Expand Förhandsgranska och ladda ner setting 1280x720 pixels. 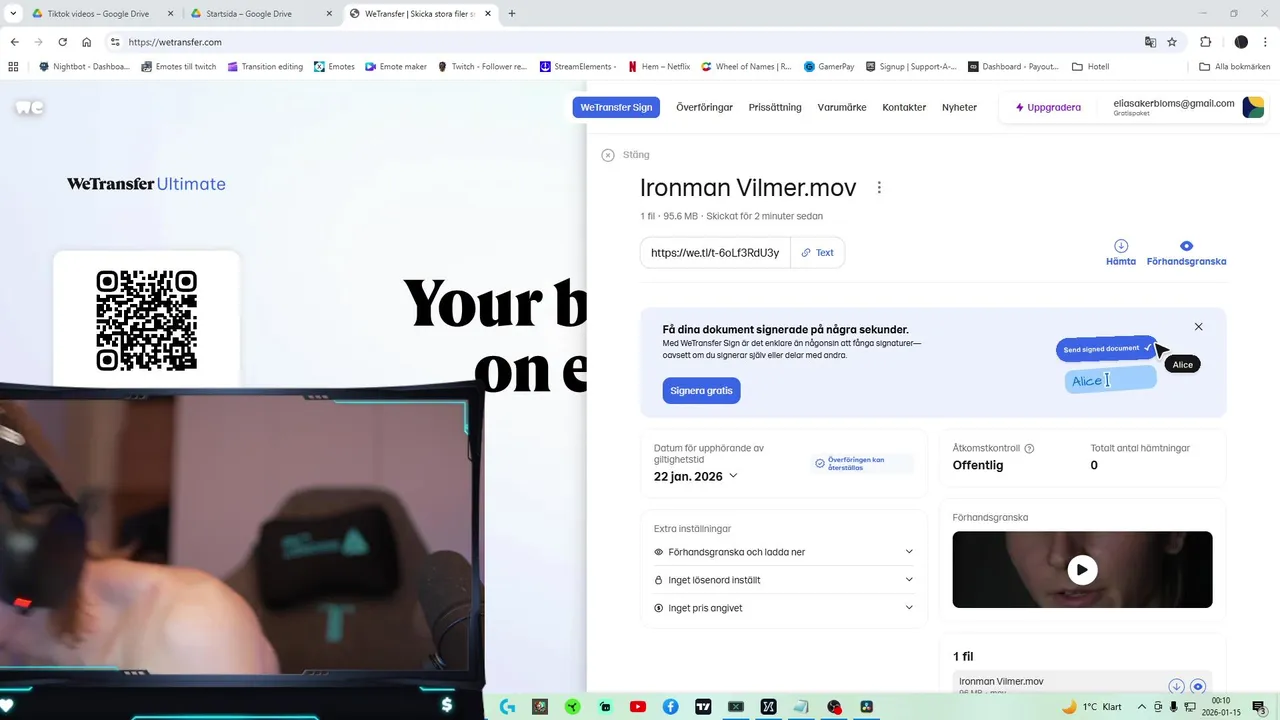[x=783, y=552]
